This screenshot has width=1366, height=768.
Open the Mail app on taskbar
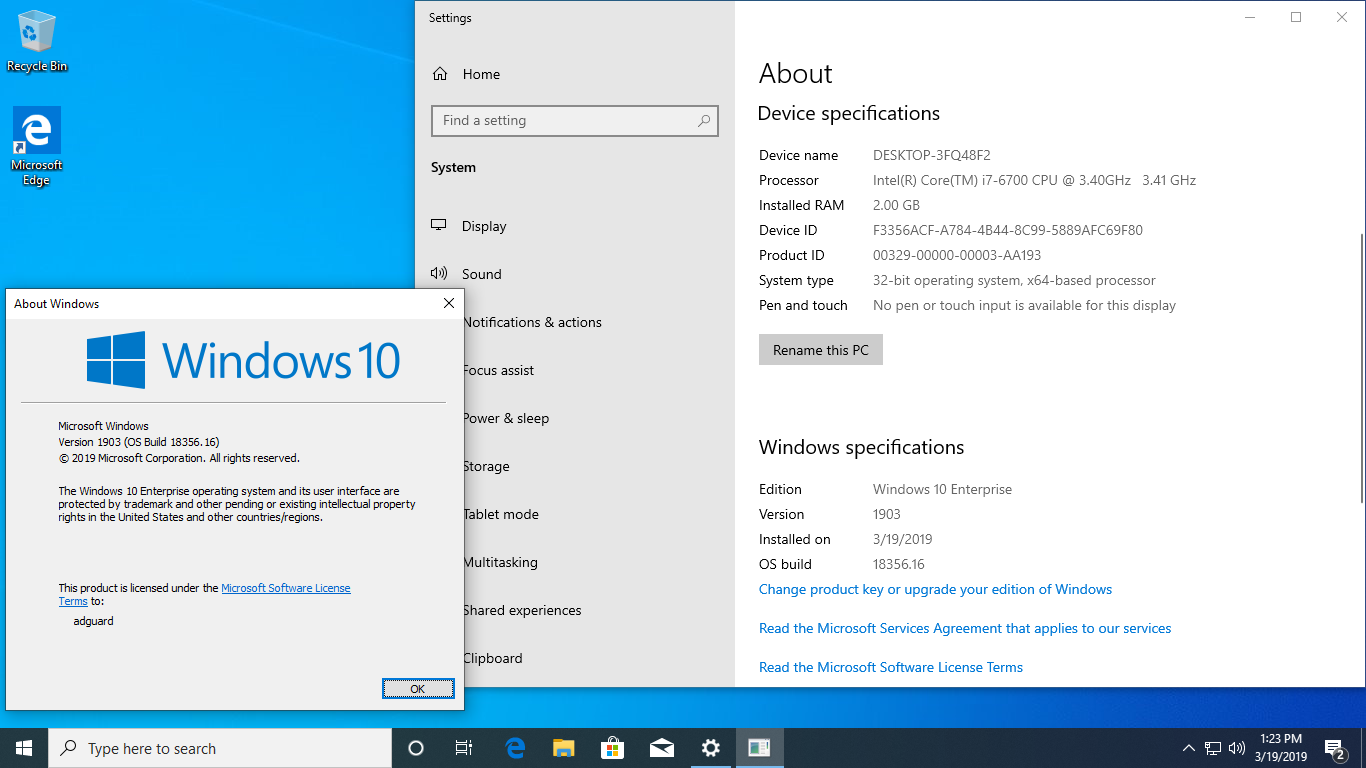click(661, 748)
